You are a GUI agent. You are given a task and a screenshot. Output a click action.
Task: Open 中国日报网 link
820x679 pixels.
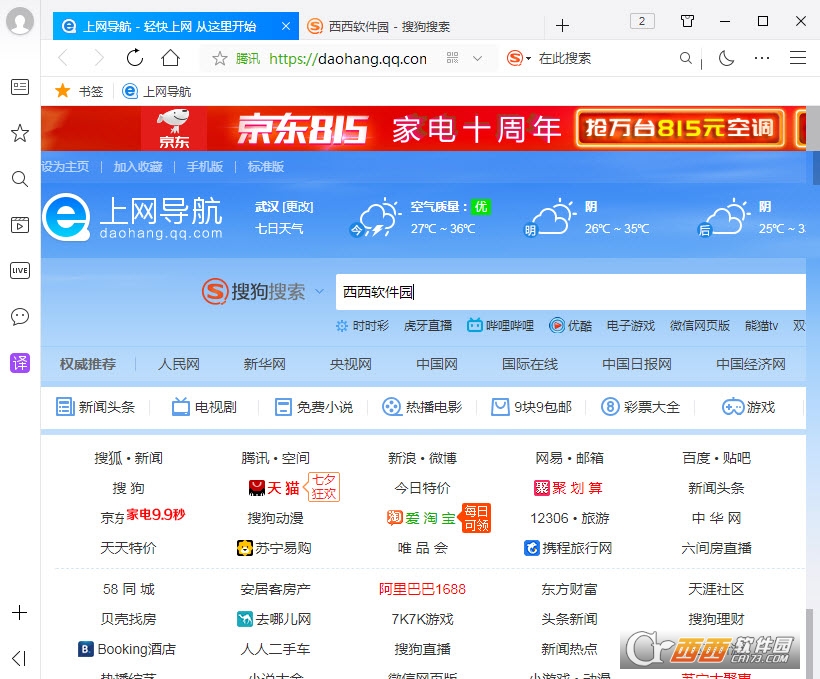coord(636,364)
